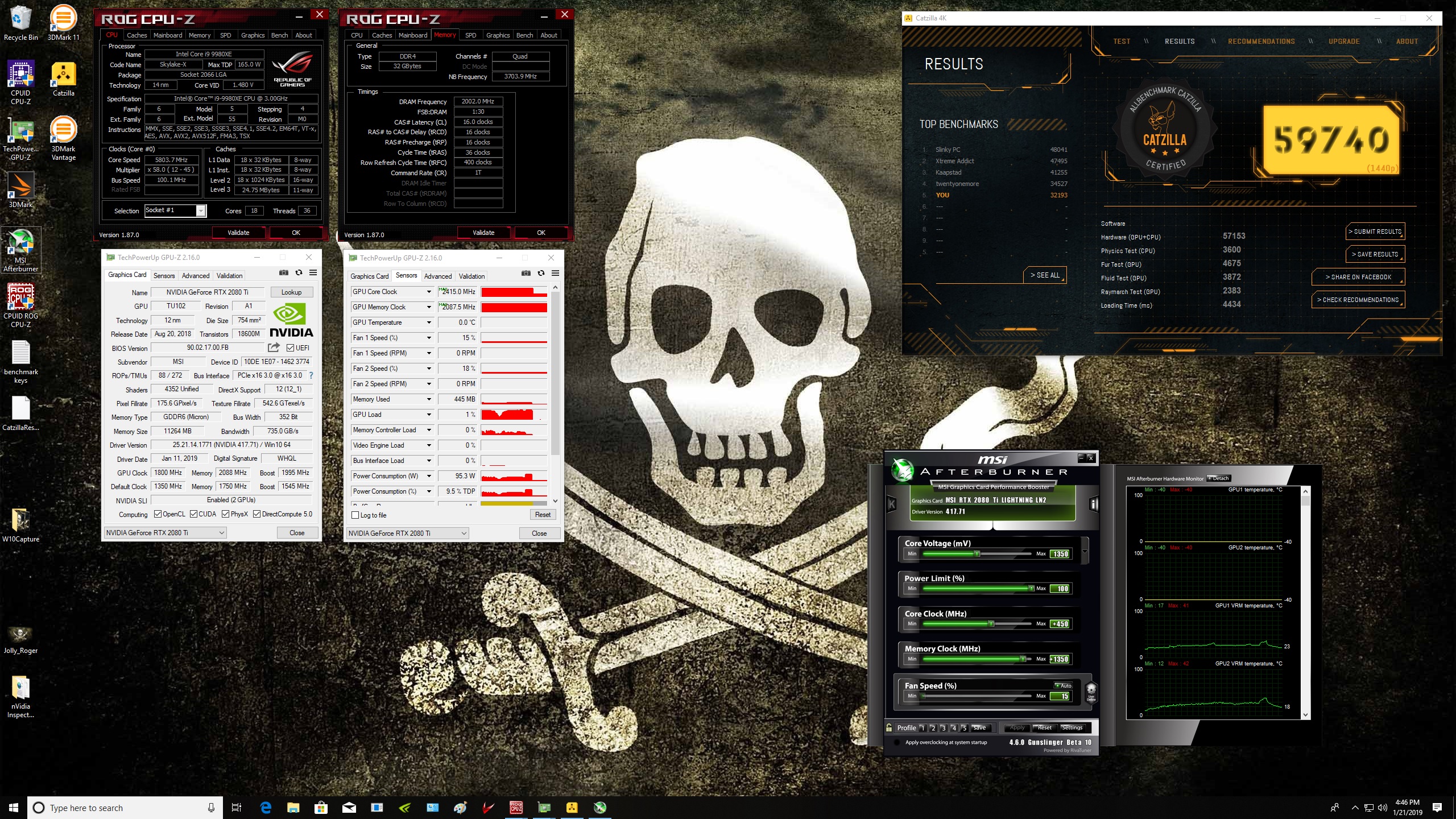The image size is (1456, 819).
Task: Click camera icon in GPU-Z Sensors window
Action: tap(526, 274)
